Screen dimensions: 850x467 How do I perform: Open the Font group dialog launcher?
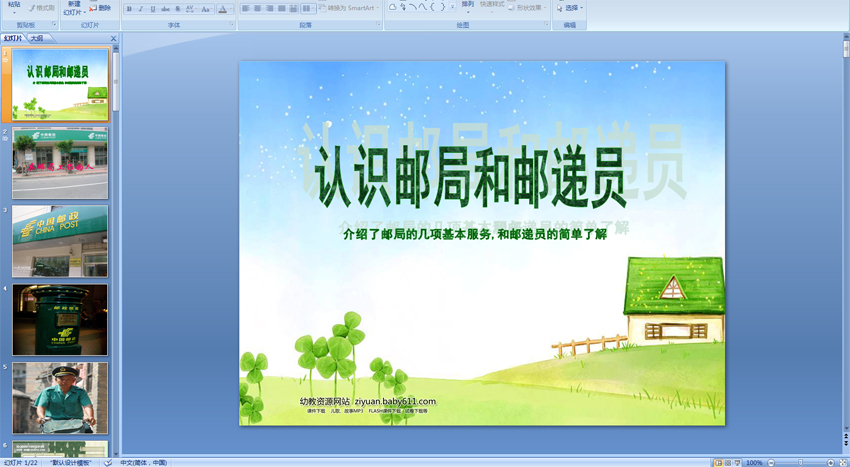pos(231,25)
